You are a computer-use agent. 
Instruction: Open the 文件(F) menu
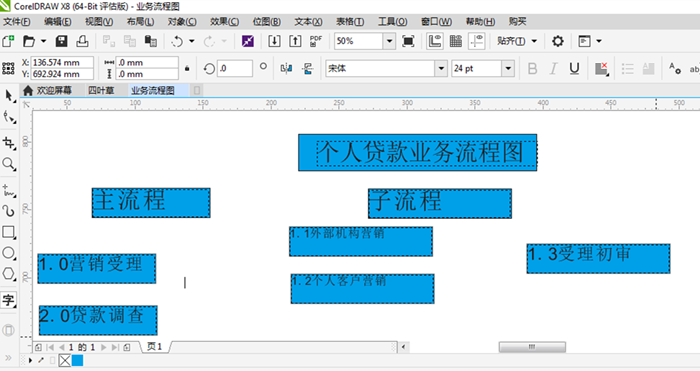click(x=17, y=21)
